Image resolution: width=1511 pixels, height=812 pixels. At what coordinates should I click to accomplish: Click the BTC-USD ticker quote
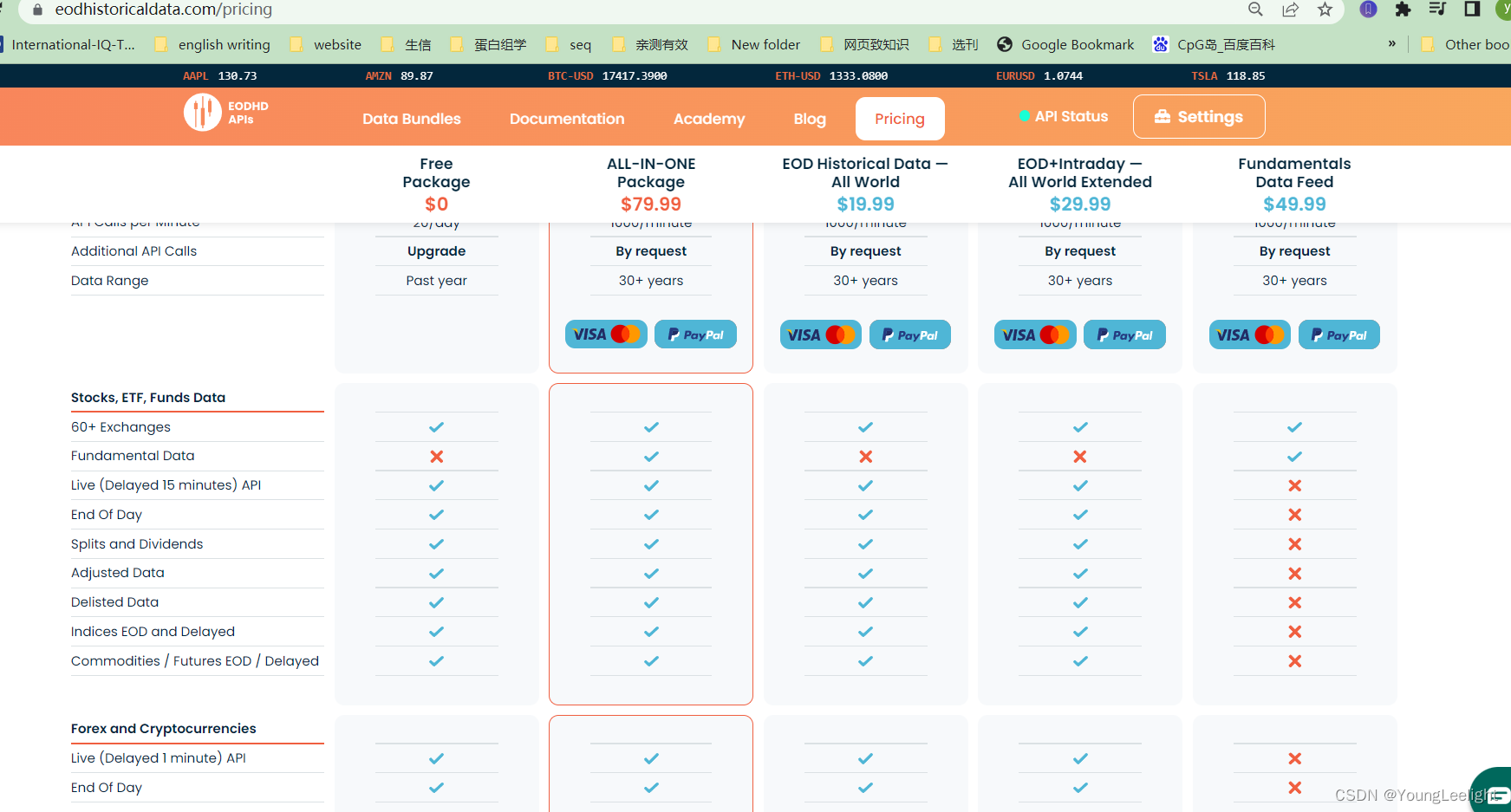608,76
